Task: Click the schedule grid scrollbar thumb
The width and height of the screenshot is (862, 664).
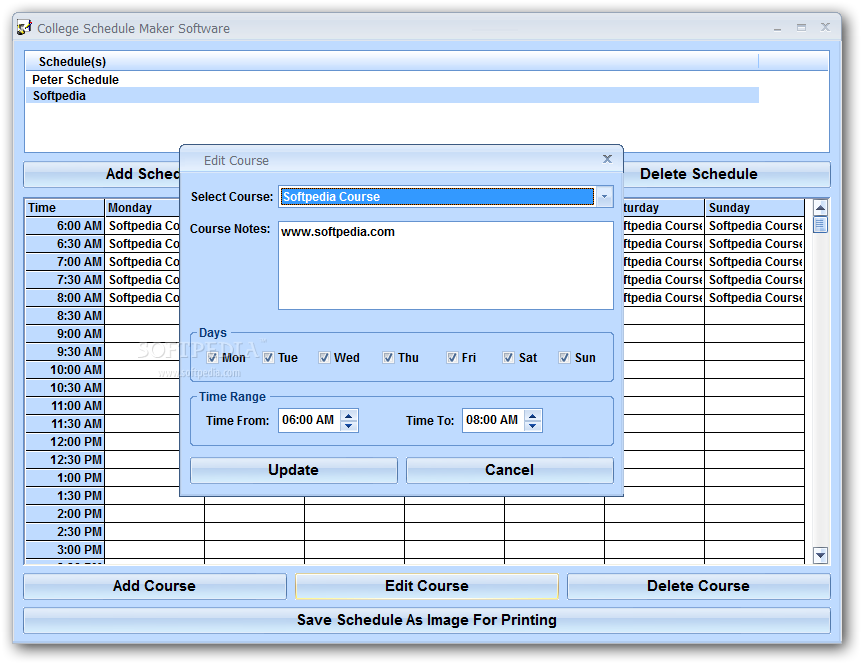Action: (x=820, y=224)
